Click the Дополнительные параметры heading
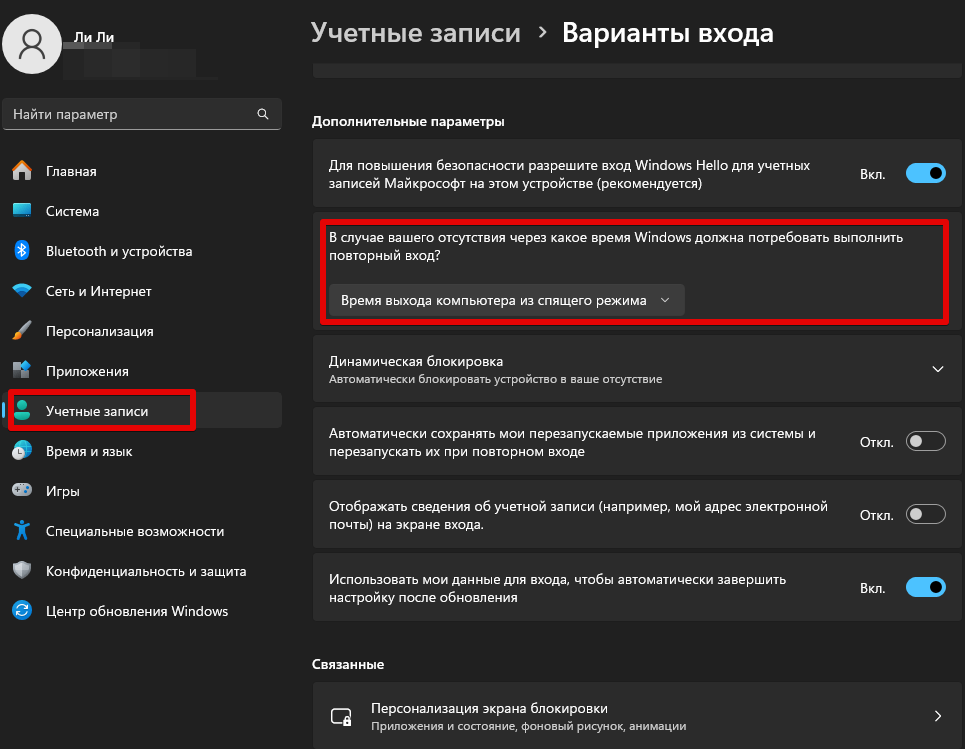965x749 pixels. click(x=408, y=121)
